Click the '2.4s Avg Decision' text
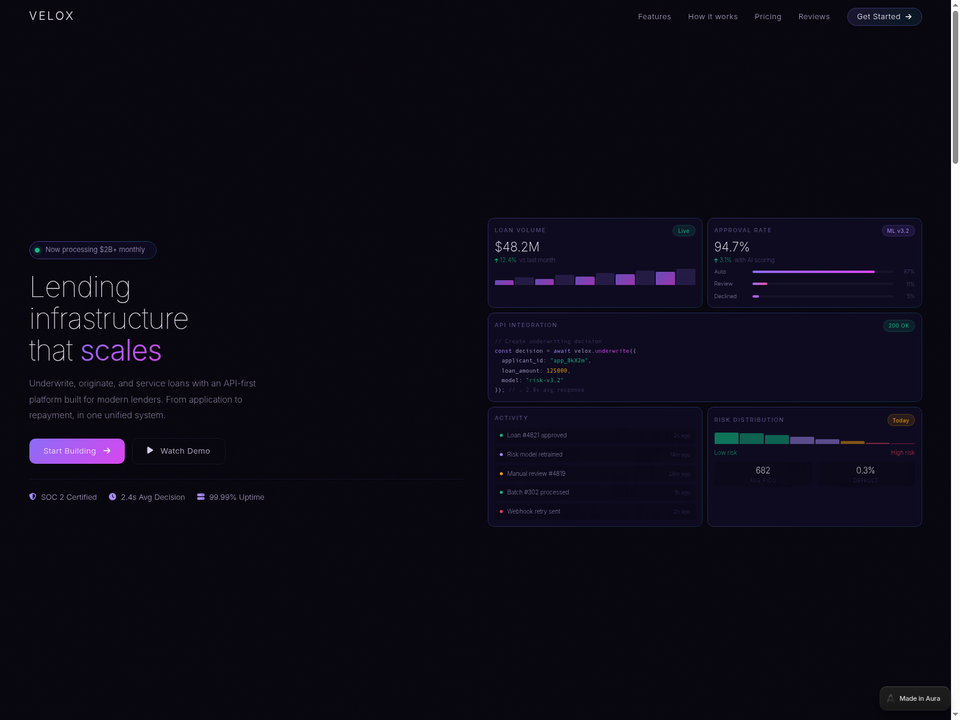Screen dimensions: 960x720 click(152, 497)
